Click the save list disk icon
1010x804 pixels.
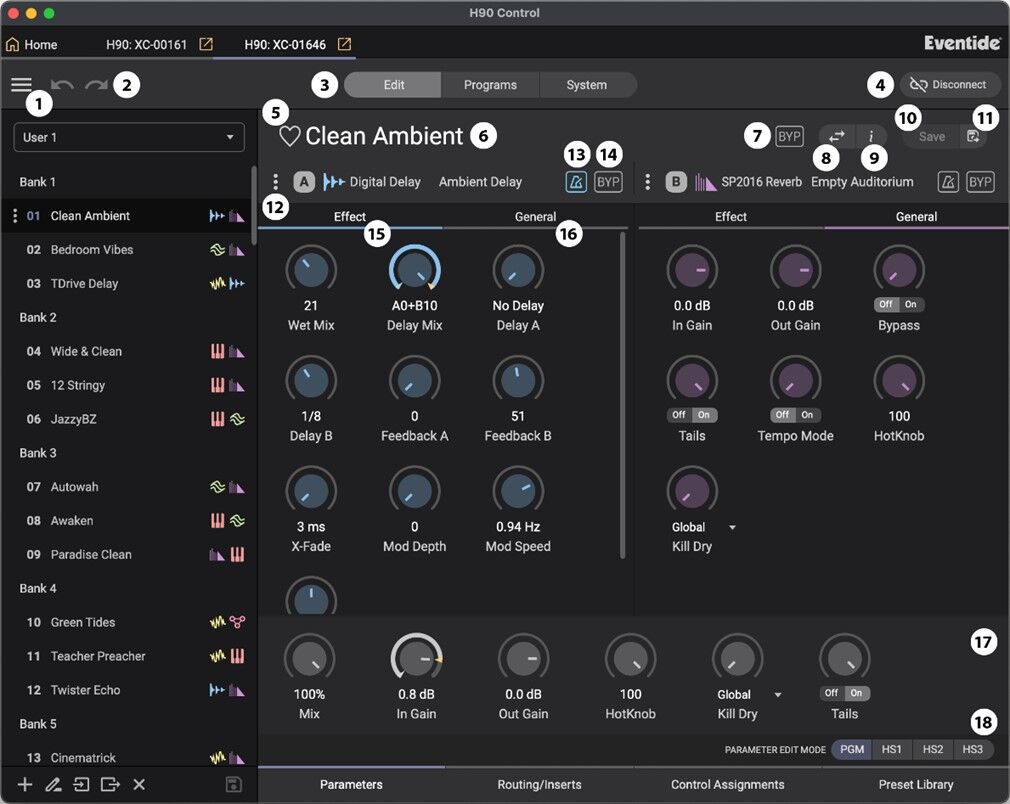[x=233, y=784]
